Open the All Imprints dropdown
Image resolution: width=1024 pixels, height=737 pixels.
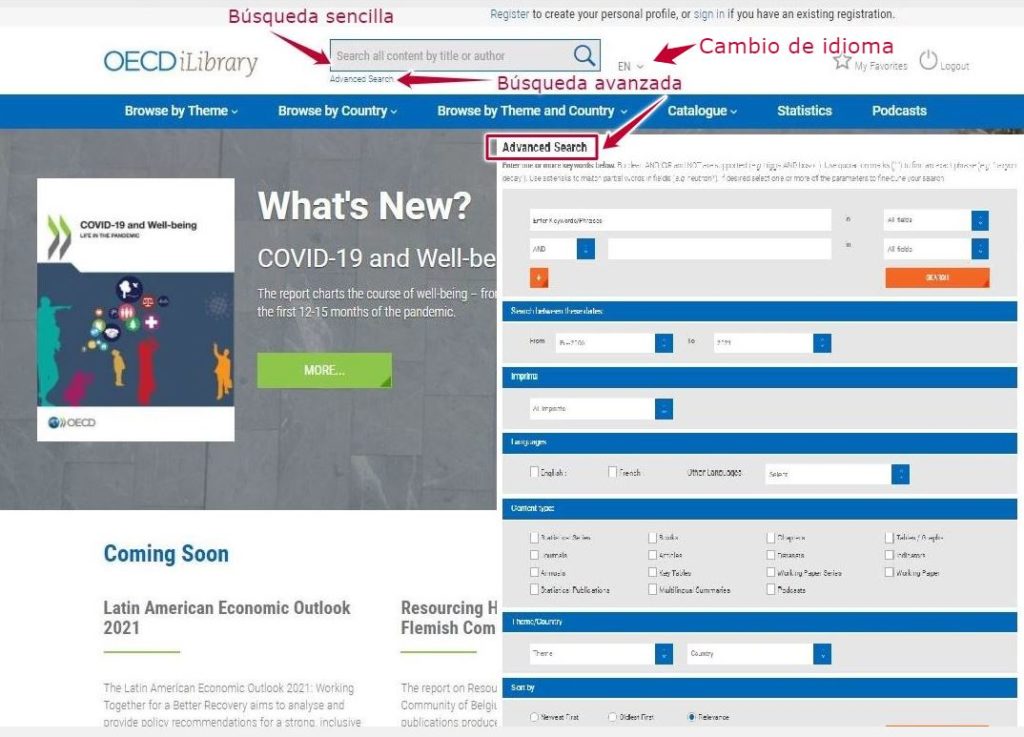601,409
